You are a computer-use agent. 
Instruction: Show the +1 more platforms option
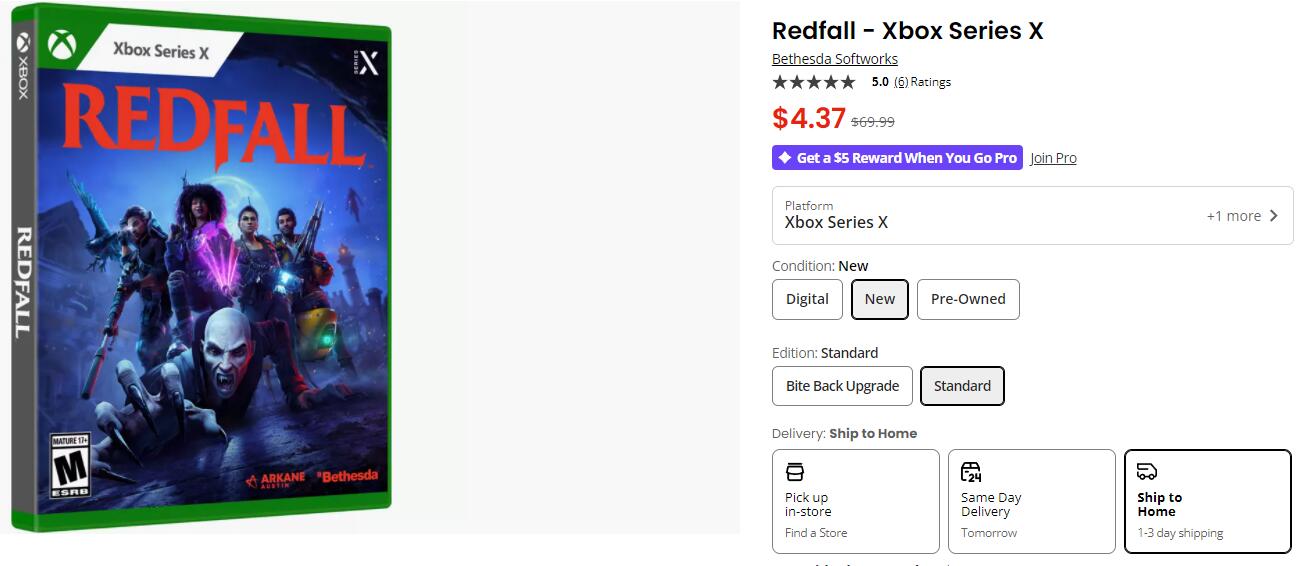coord(1233,215)
